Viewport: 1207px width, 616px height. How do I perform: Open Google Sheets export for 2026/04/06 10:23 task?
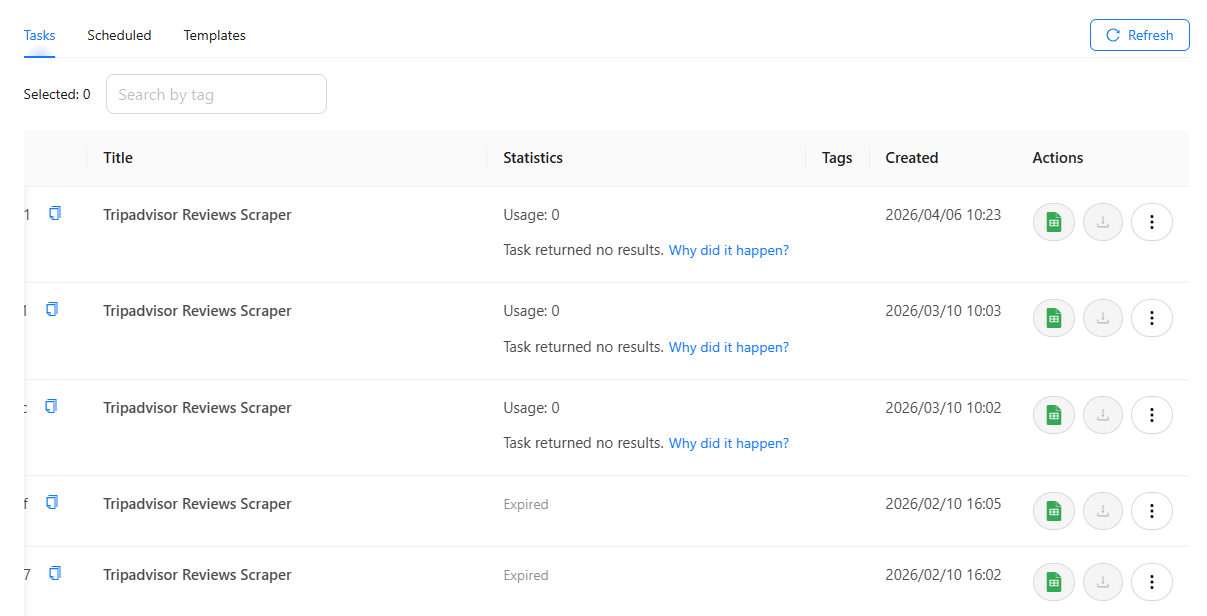pyautogui.click(x=1053, y=222)
